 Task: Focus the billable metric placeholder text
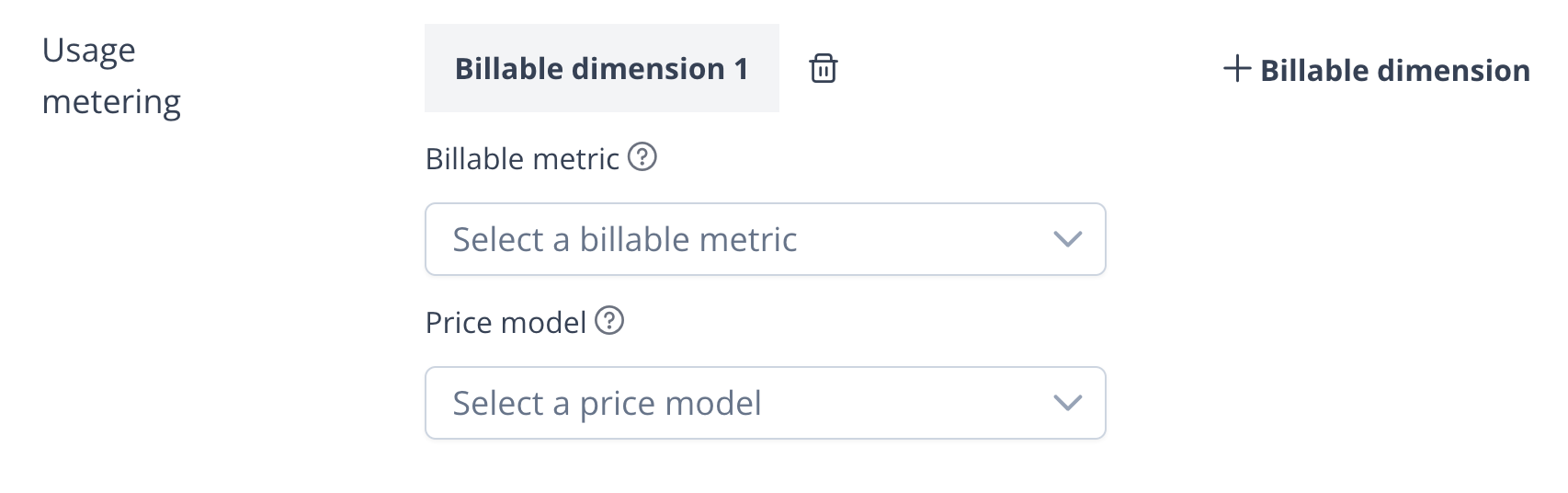point(625,240)
